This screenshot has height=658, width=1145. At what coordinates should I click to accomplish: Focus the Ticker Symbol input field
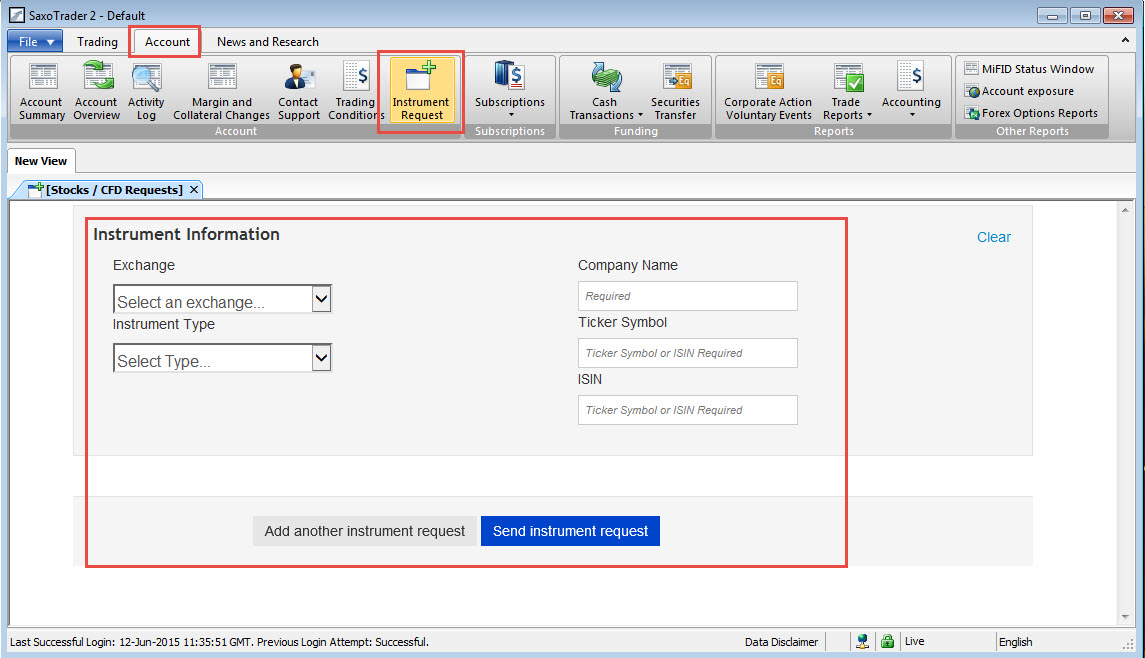pos(688,353)
